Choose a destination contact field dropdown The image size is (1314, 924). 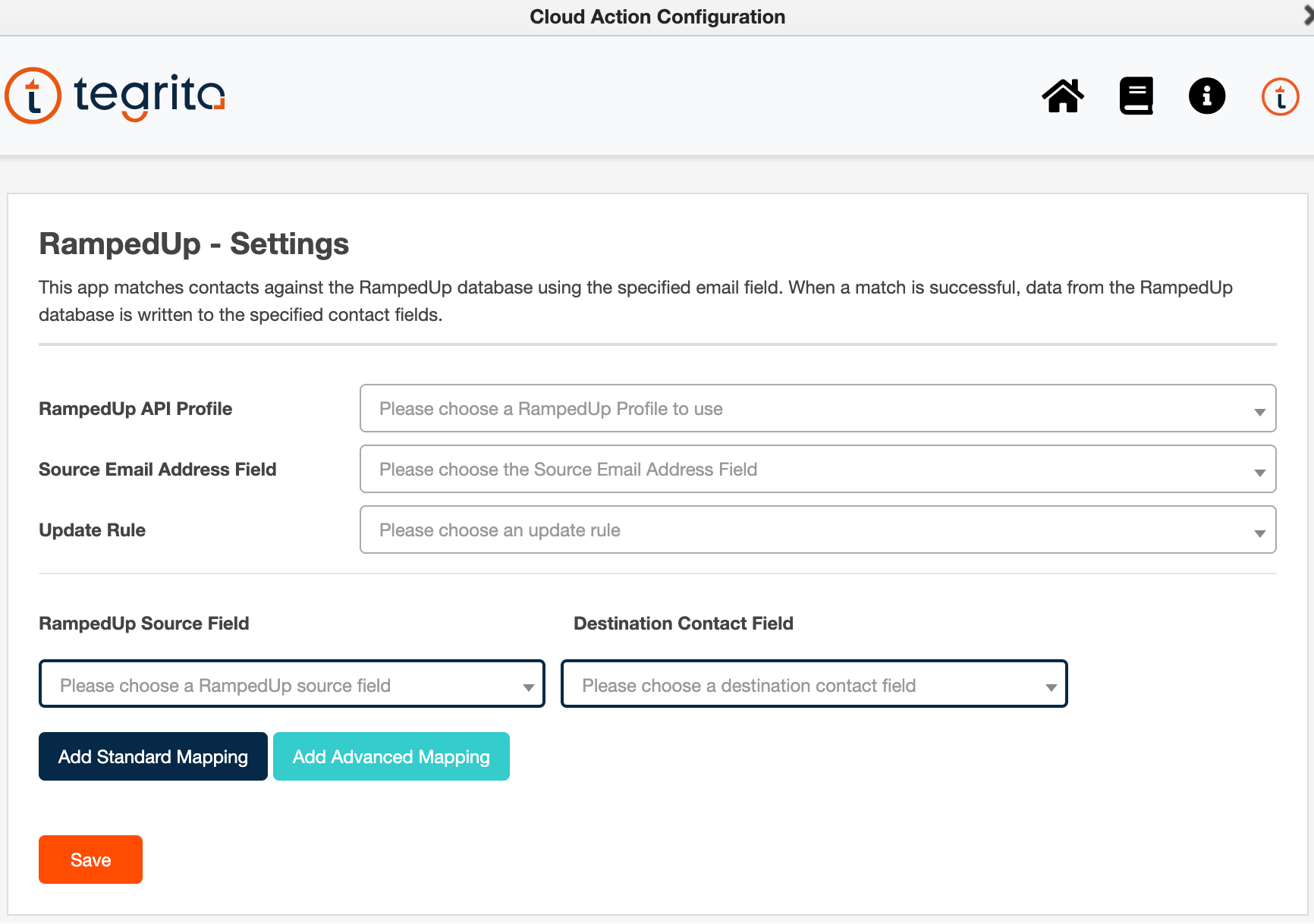[x=814, y=684]
